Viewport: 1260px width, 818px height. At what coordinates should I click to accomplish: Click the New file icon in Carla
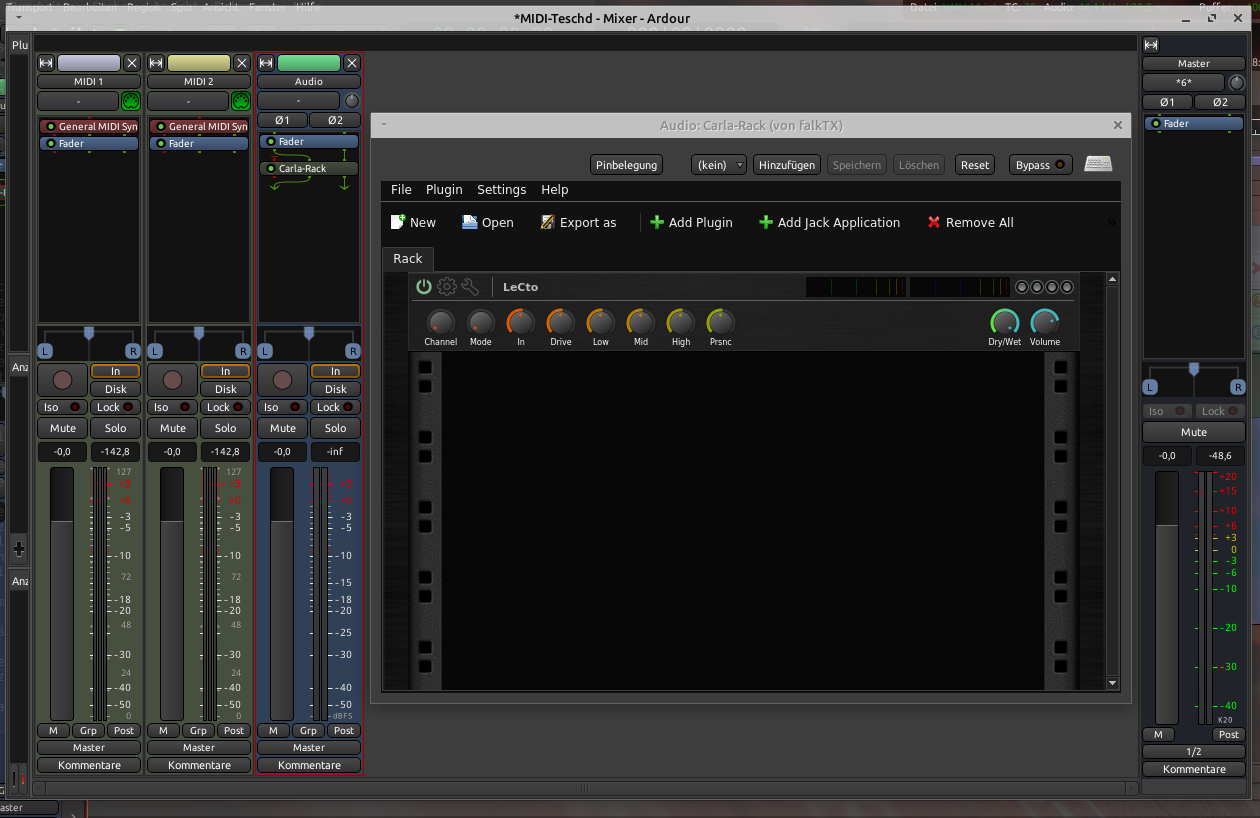[x=398, y=222]
